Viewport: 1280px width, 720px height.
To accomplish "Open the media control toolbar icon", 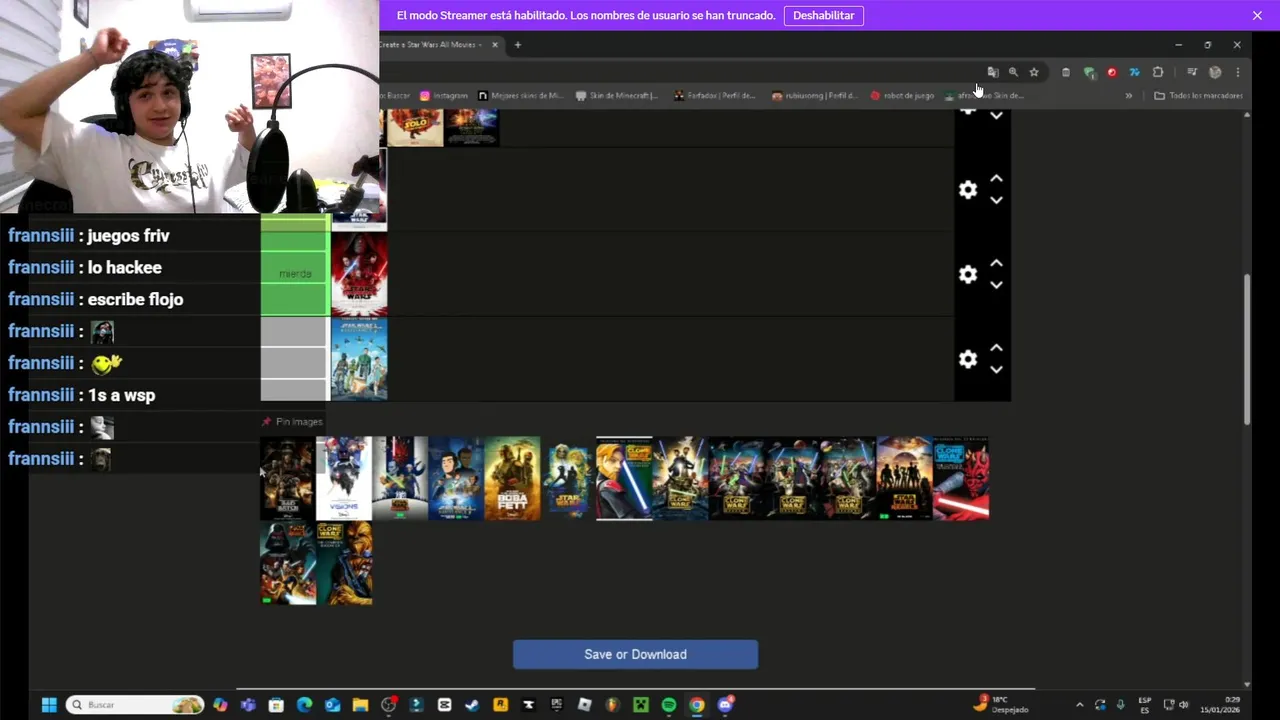I will 1192,72.
